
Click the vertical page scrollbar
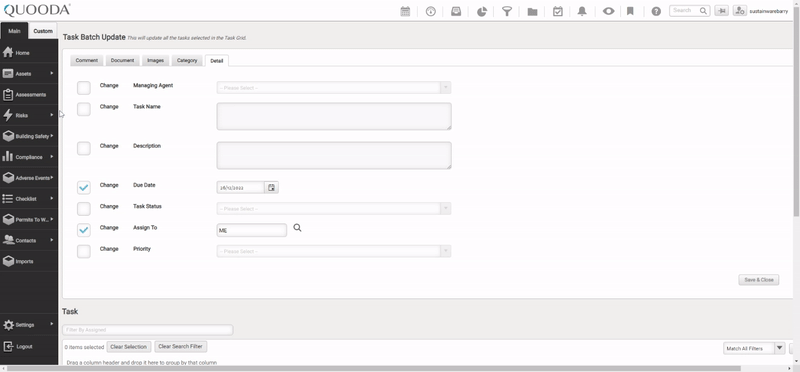(796, 112)
